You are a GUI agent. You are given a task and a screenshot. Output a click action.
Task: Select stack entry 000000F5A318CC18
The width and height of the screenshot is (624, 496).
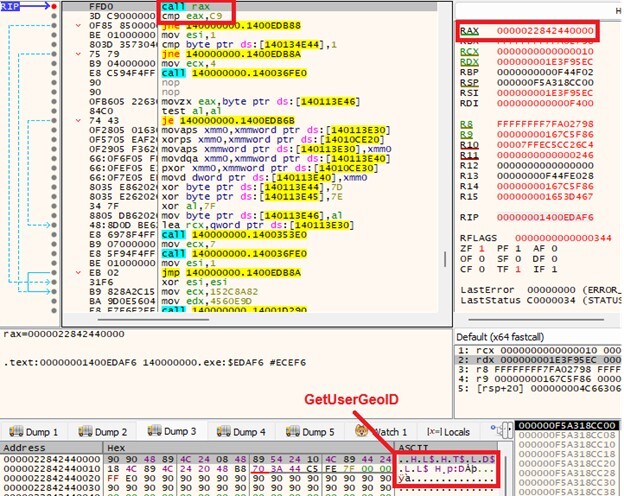tap(567, 454)
